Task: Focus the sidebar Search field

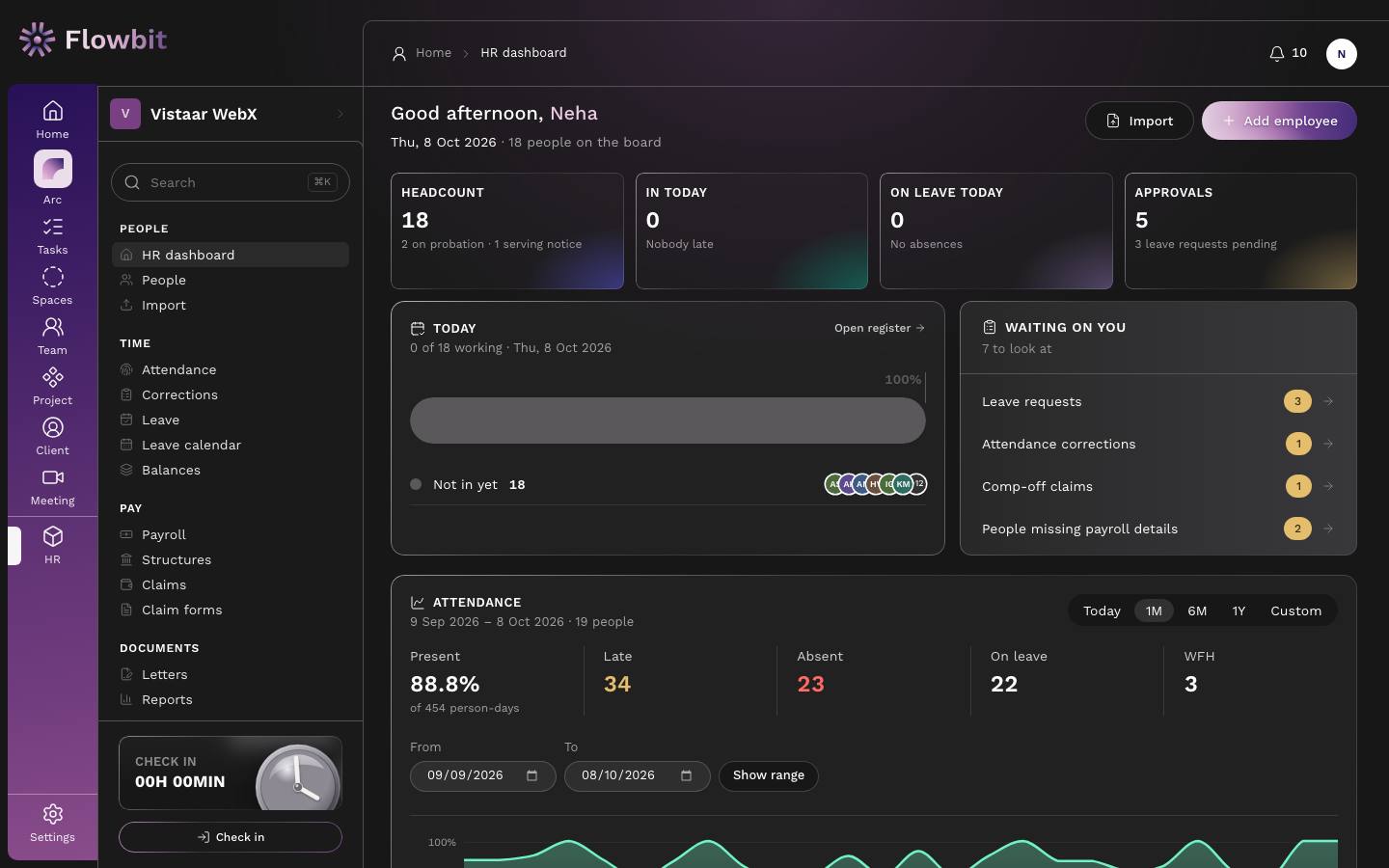Action: [x=231, y=182]
